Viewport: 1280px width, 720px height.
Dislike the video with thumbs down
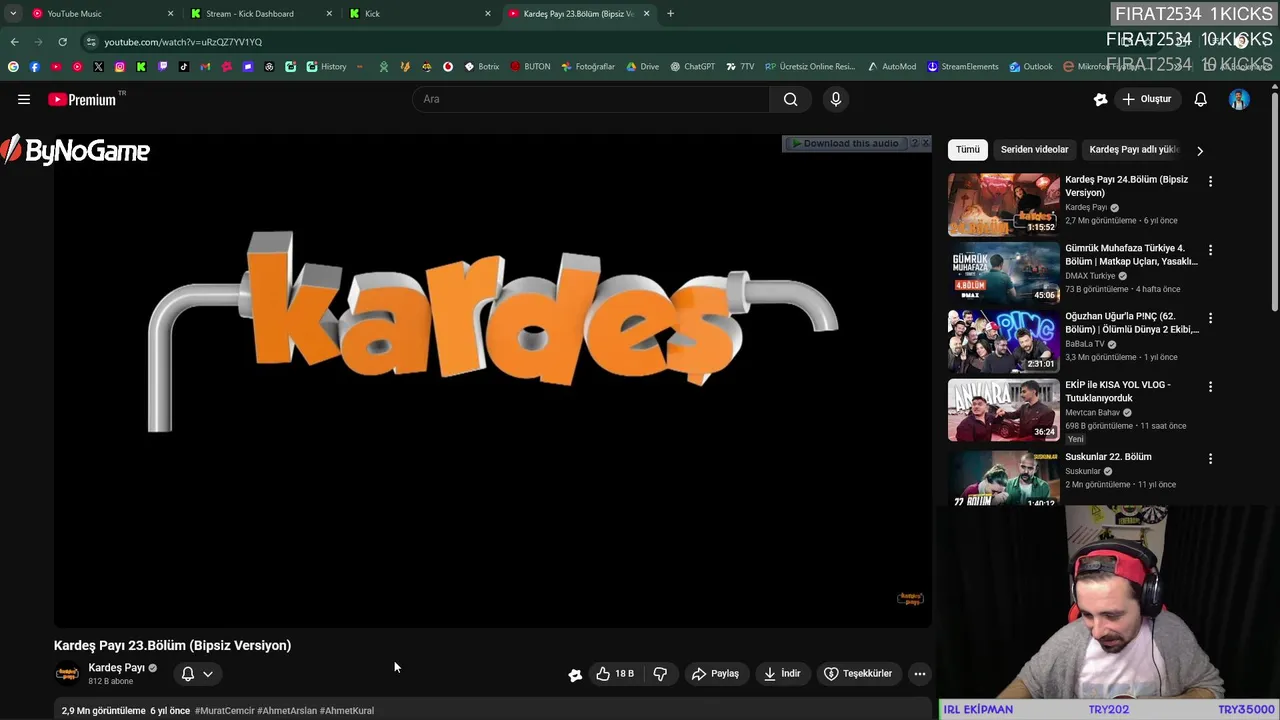pyautogui.click(x=660, y=674)
